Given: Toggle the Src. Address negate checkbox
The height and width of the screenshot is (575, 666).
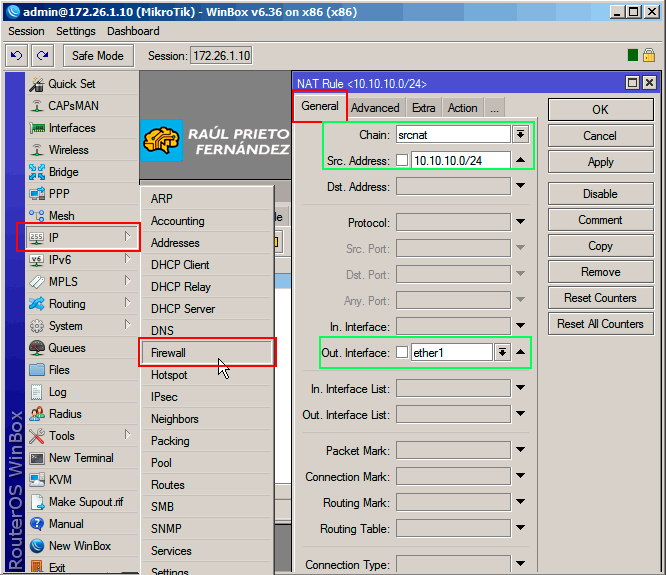Looking at the screenshot, I should pos(402,160).
